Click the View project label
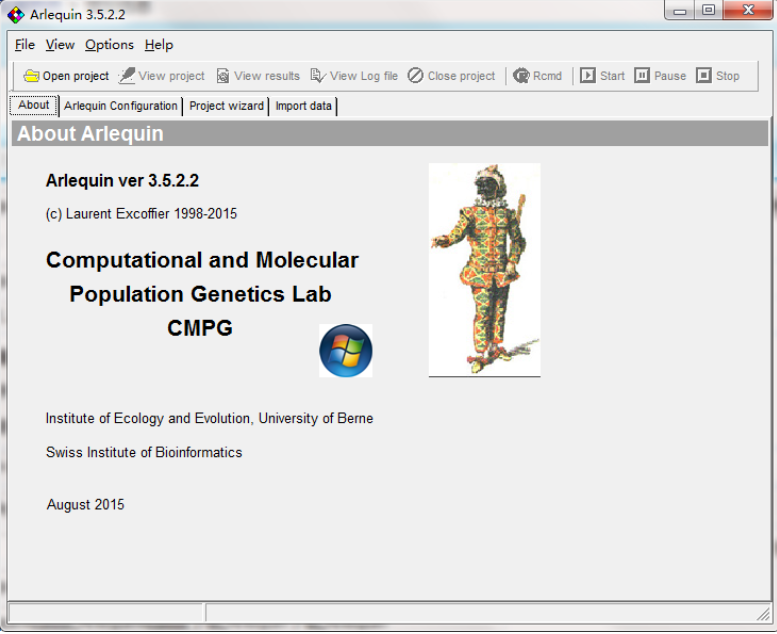777x634 pixels. coord(171,76)
